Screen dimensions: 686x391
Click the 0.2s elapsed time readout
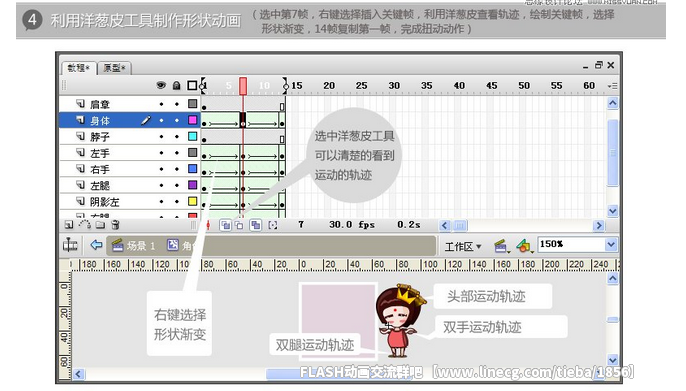[409, 225]
